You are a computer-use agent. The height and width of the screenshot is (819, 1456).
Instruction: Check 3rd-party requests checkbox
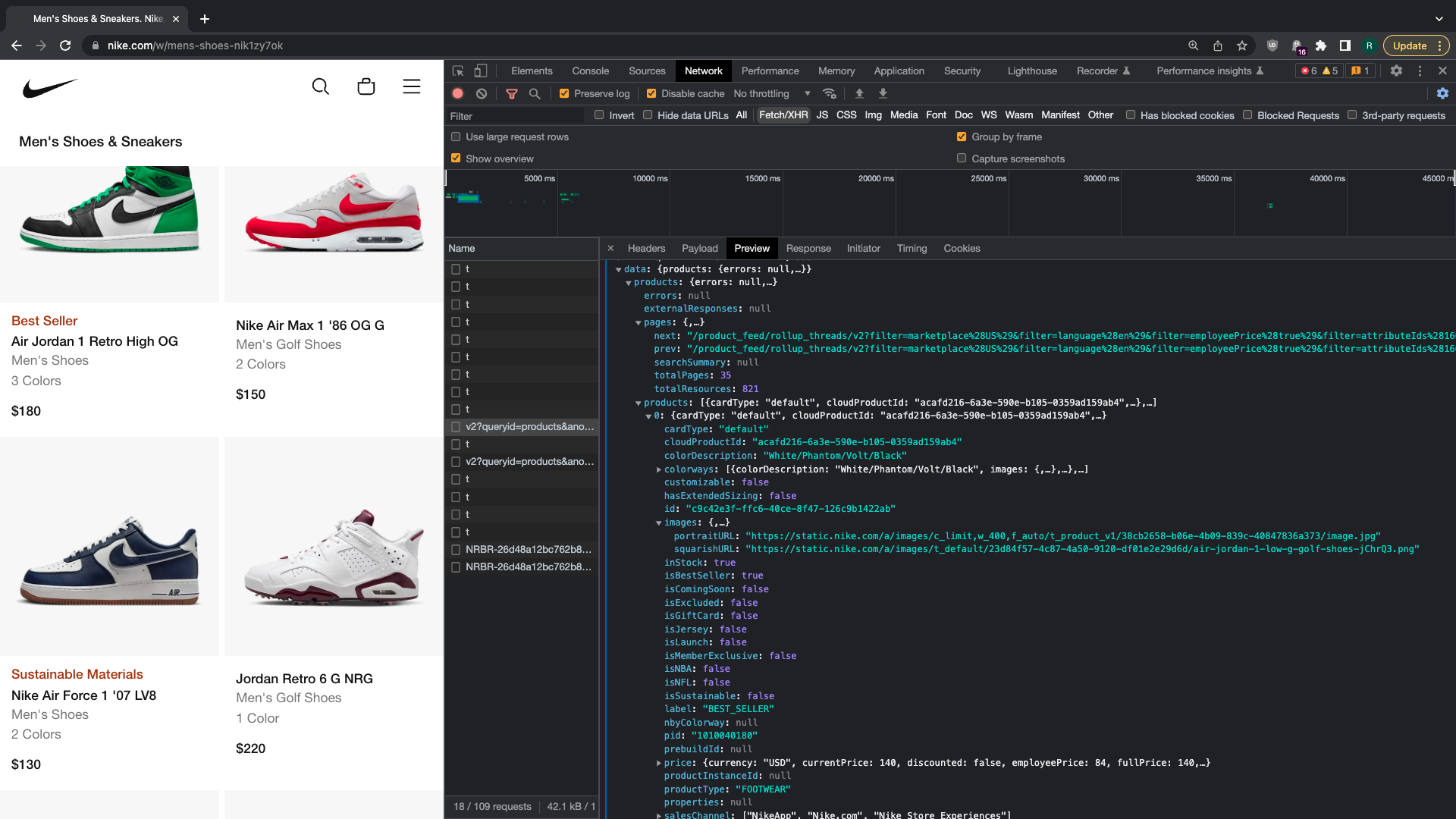[1352, 115]
